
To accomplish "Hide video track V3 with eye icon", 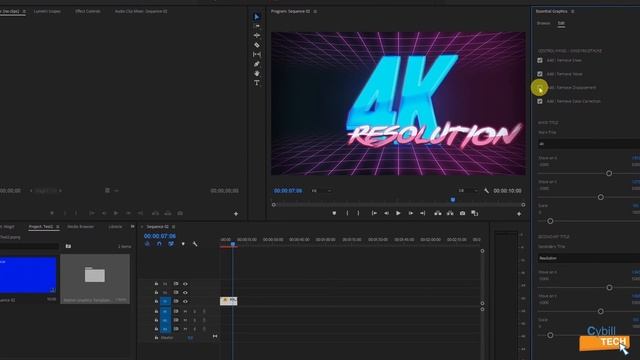I will coord(185,284).
